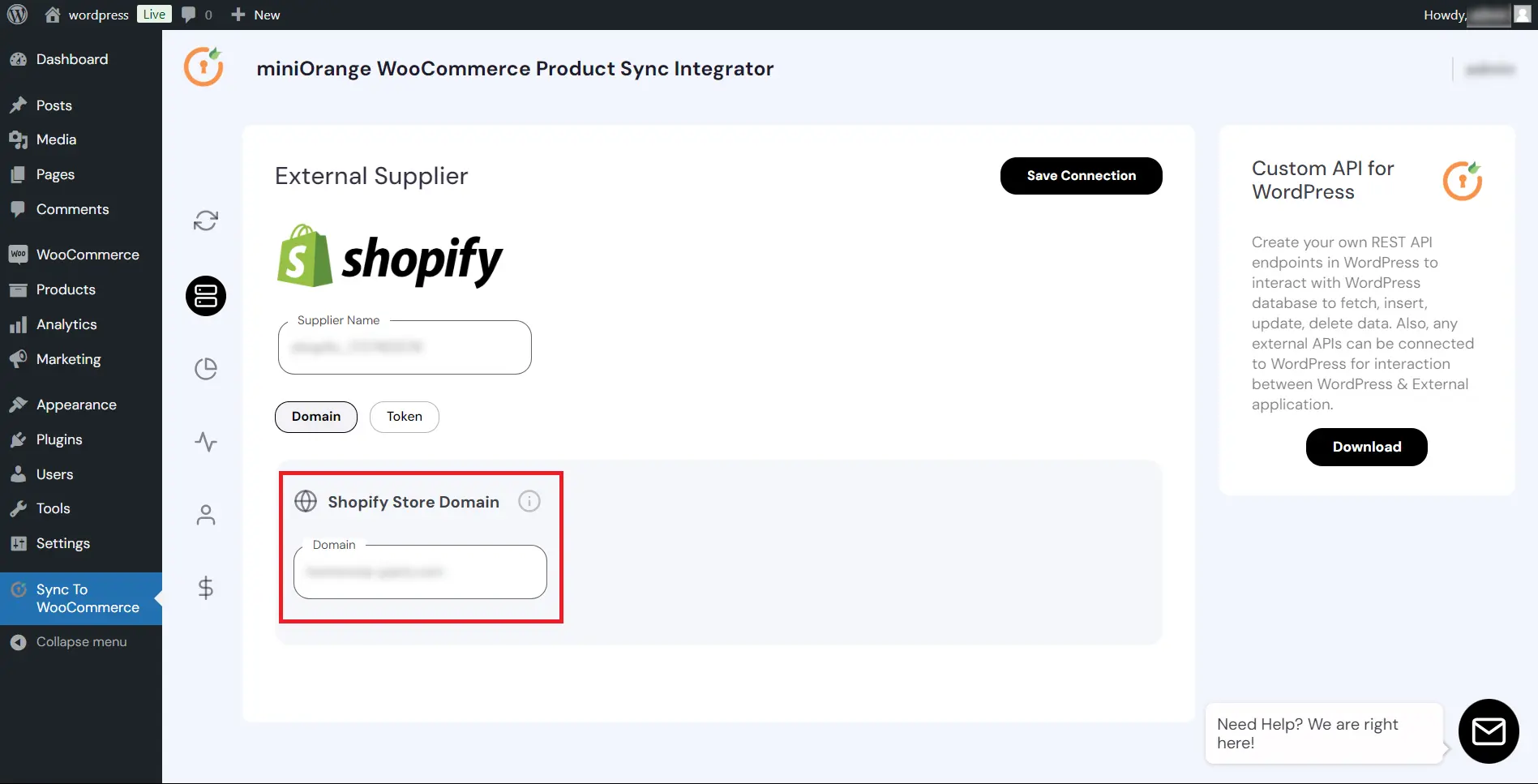Click the Shopify Store Domain globe icon
The width and height of the screenshot is (1538, 784).
pyautogui.click(x=306, y=501)
